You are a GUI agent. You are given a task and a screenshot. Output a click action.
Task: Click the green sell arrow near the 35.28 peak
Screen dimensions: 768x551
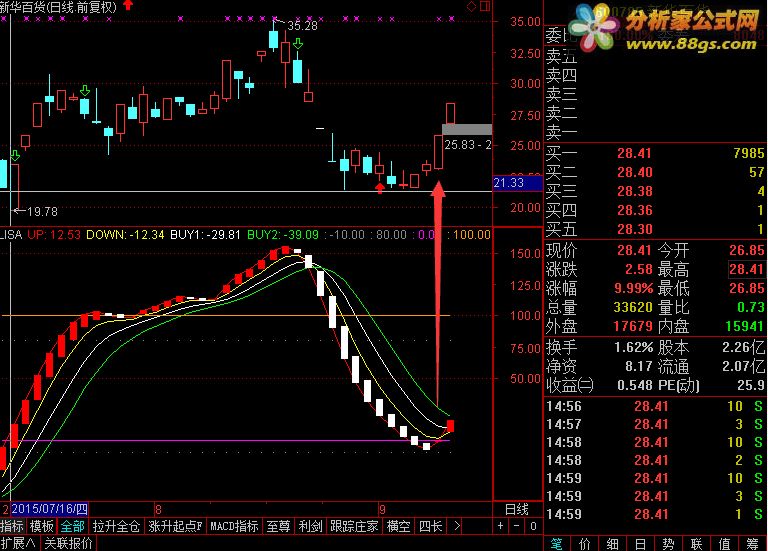tap(298, 44)
